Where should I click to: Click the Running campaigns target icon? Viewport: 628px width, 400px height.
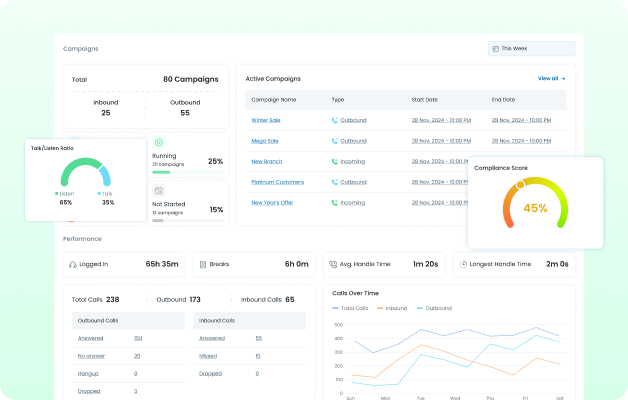(x=158, y=143)
